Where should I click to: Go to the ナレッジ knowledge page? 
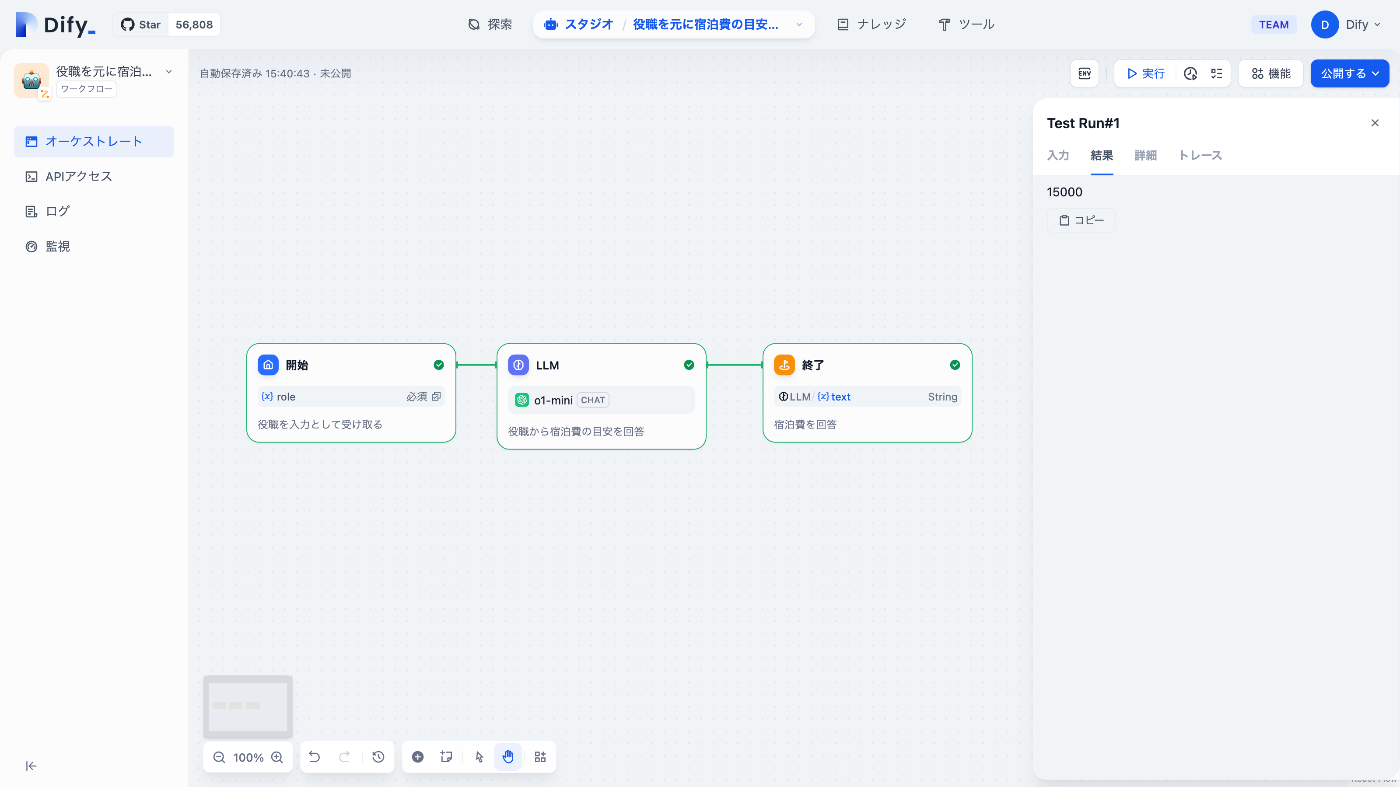coord(872,24)
